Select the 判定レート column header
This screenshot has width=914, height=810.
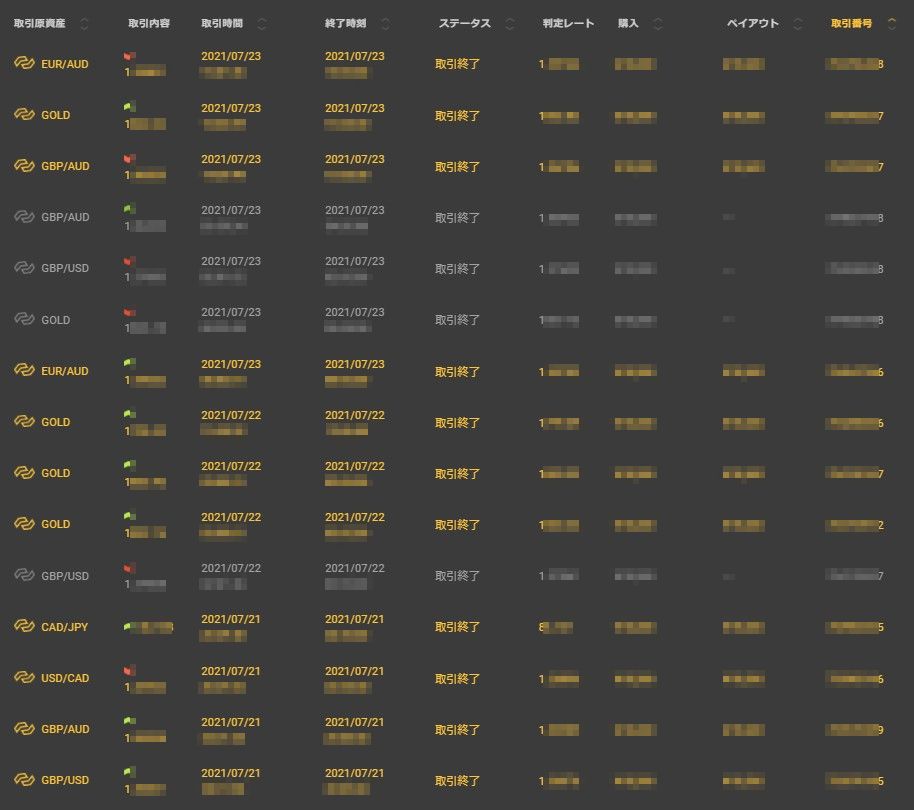pos(568,24)
